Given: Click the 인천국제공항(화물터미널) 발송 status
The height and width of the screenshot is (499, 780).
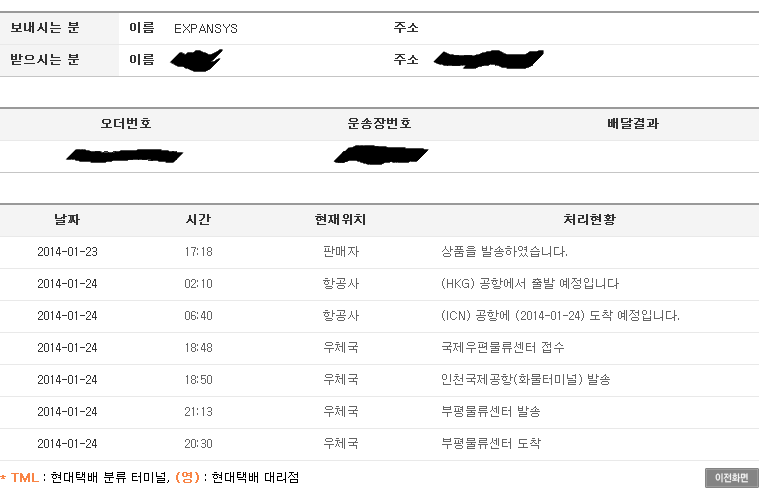Looking at the screenshot, I should point(525,380).
